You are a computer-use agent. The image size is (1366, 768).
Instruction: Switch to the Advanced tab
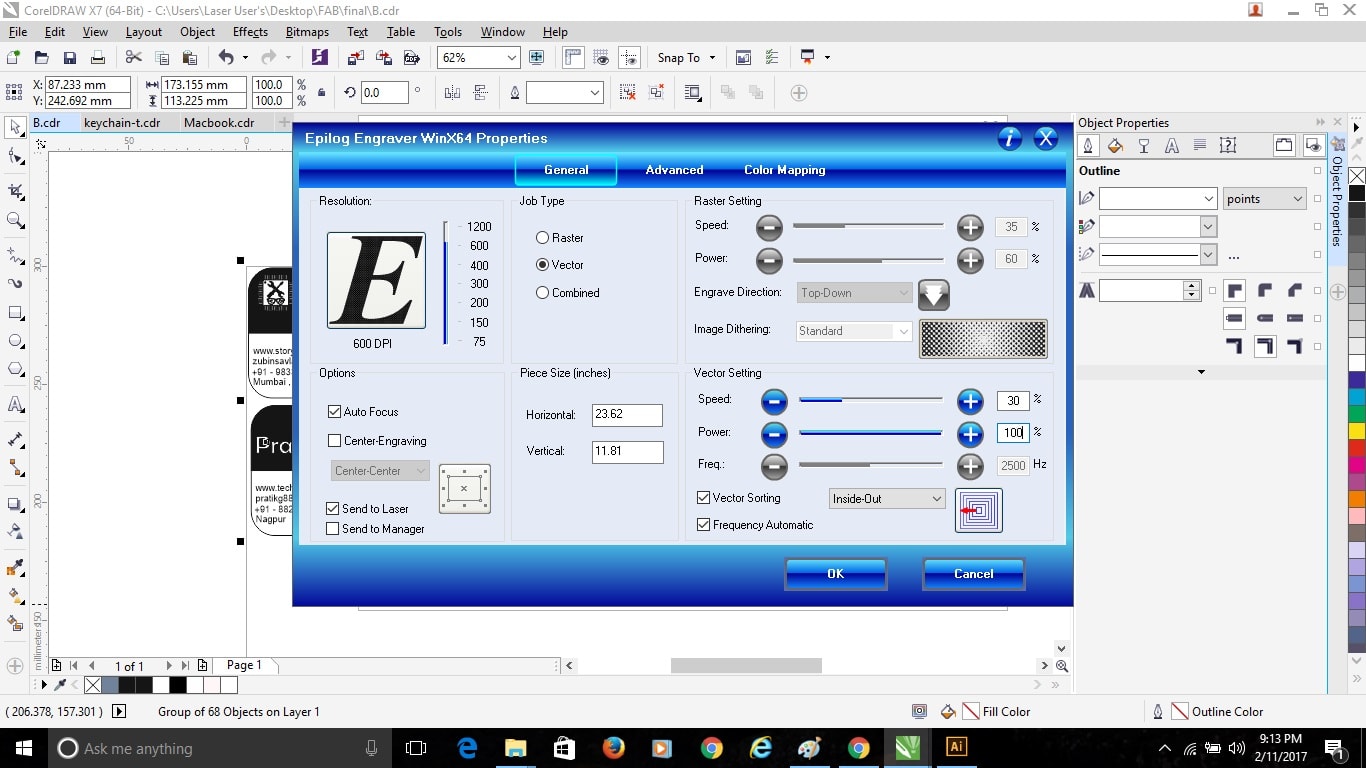tap(674, 170)
